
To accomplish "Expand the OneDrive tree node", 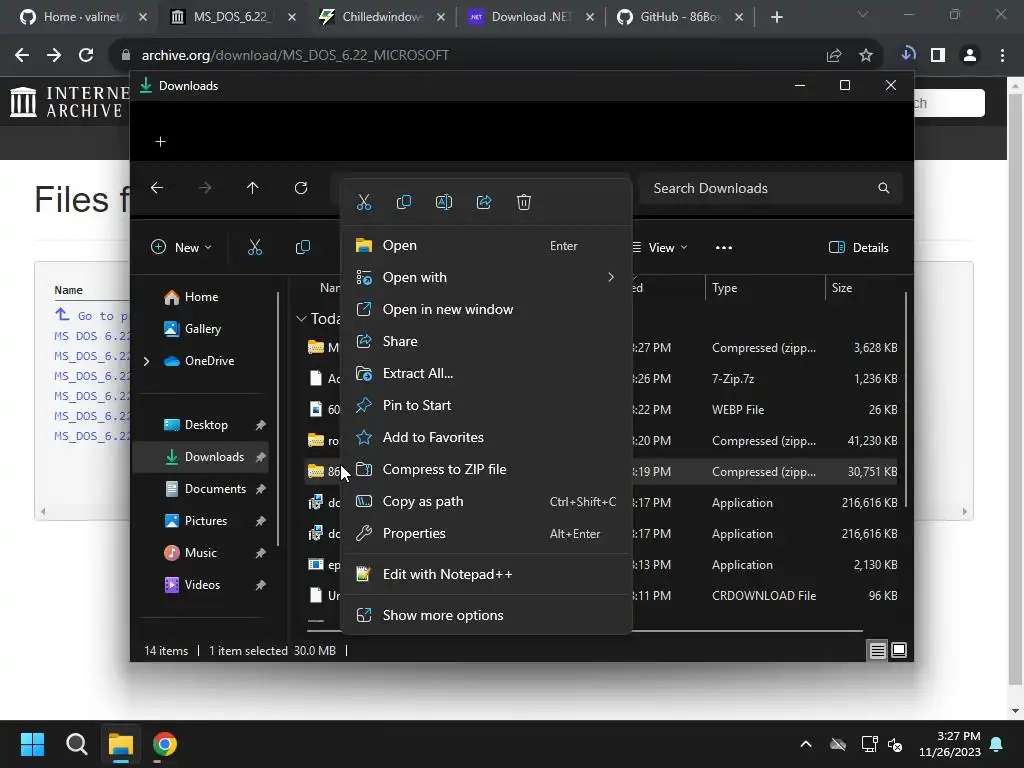I will pos(147,361).
